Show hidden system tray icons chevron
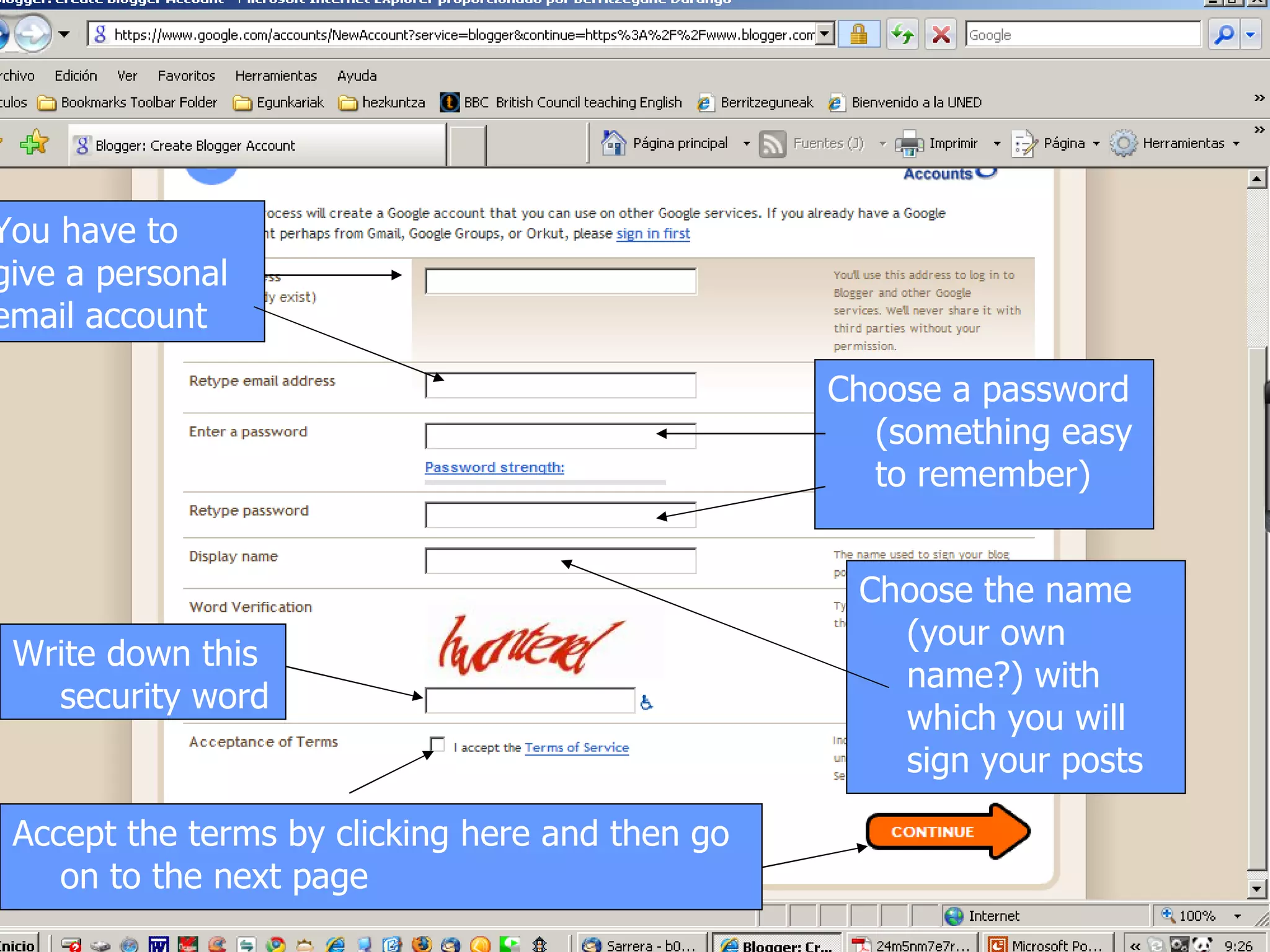1270x952 pixels. 1135,945
